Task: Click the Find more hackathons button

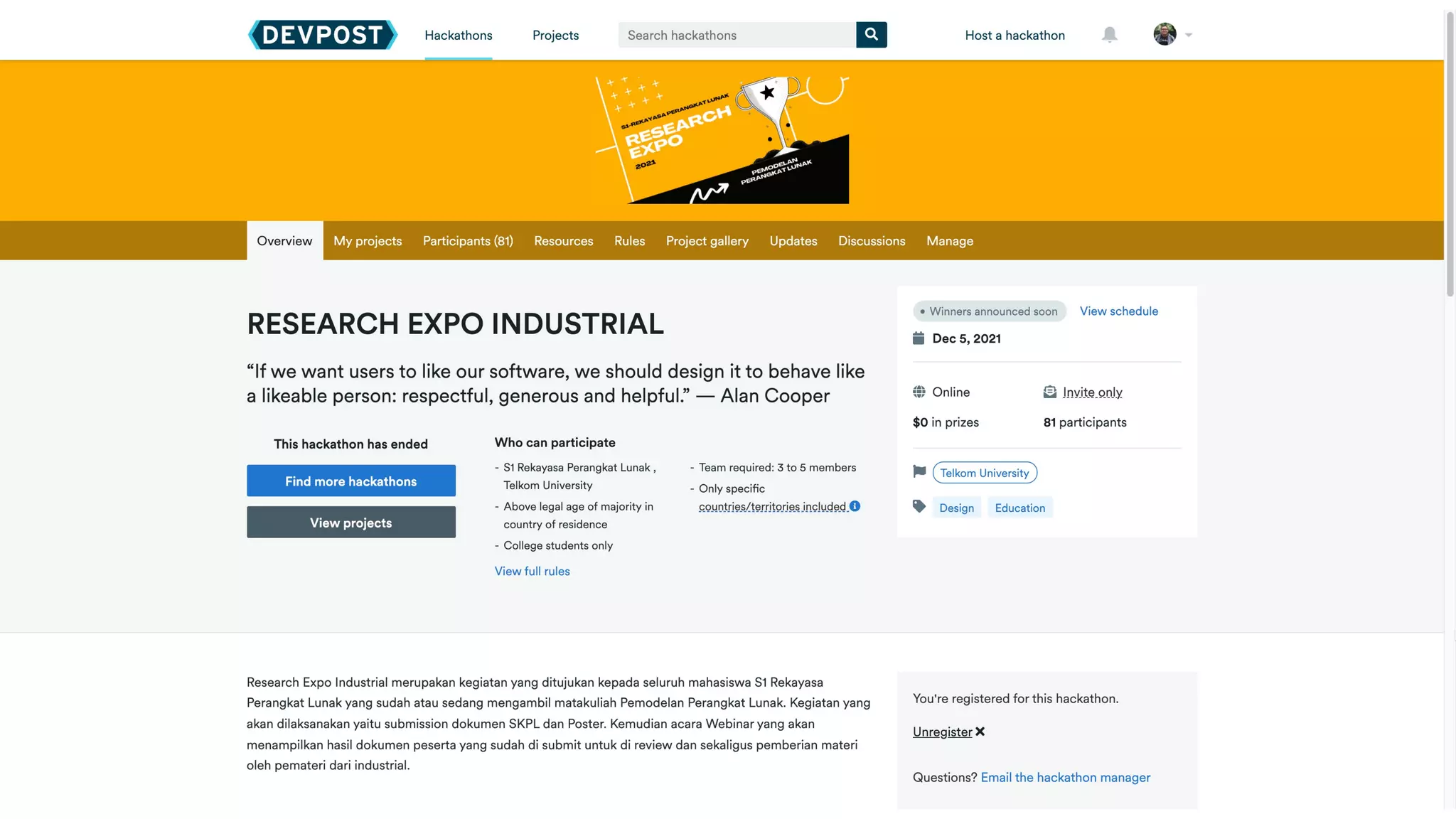Action: coord(350,481)
